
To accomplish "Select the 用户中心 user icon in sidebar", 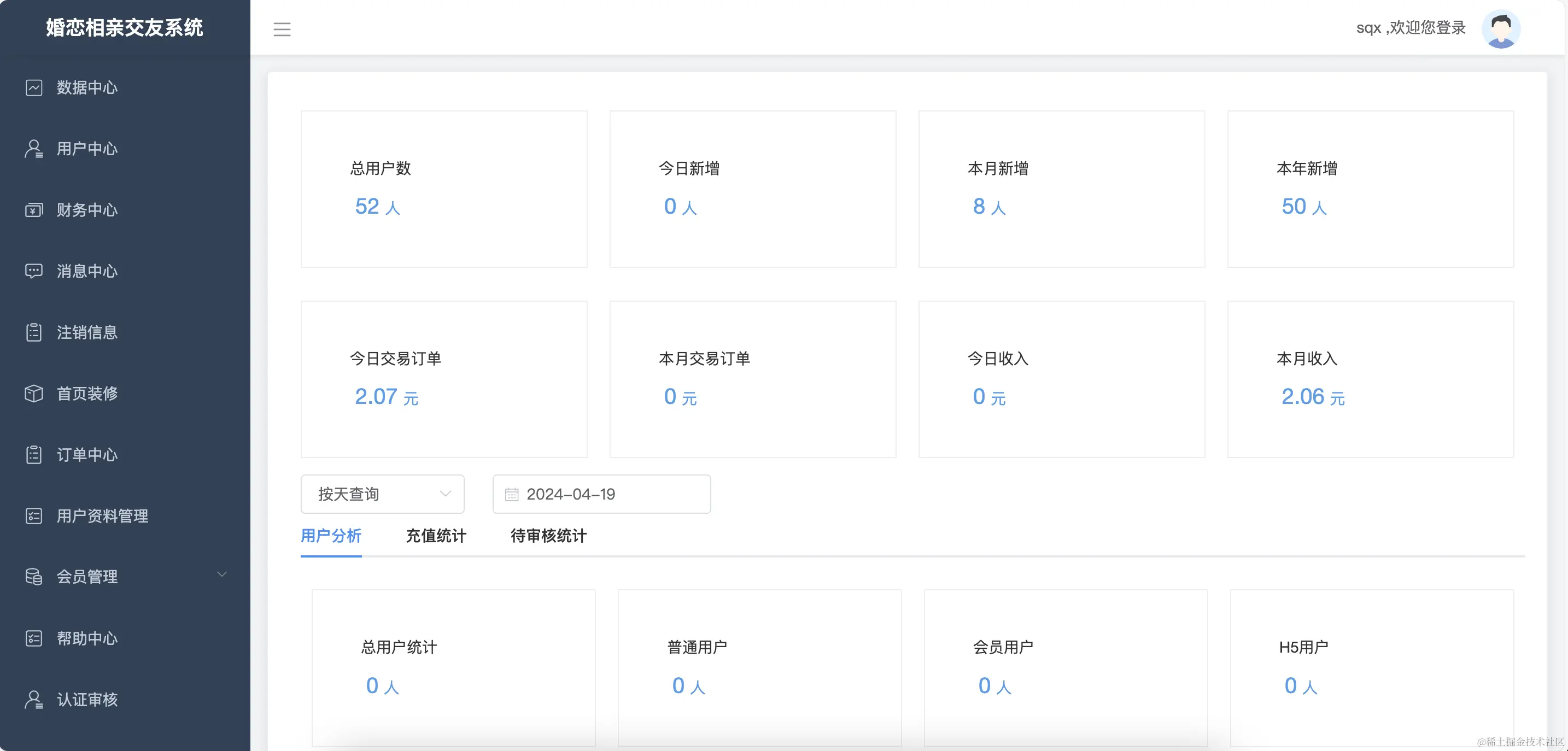I will (x=33, y=149).
